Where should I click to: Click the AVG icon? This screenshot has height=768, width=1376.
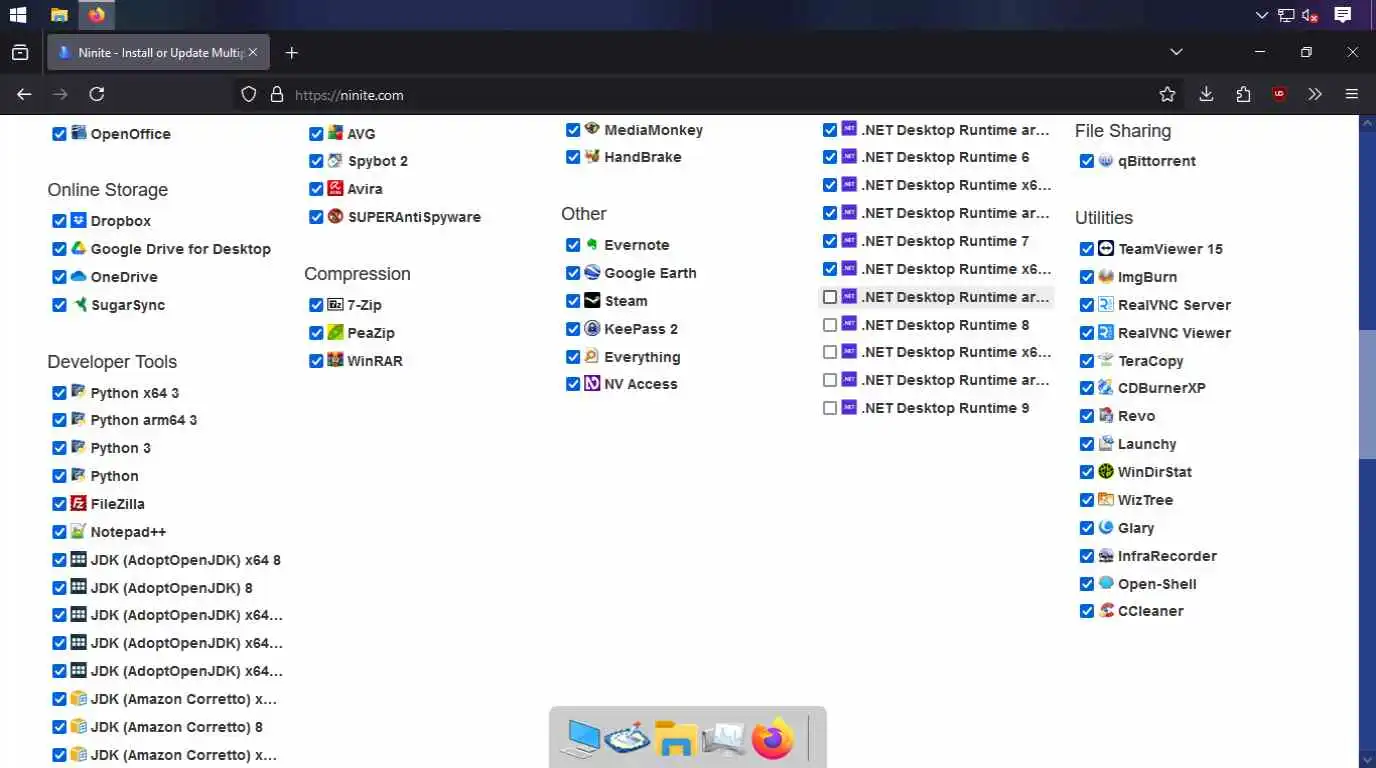click(335, 132)
